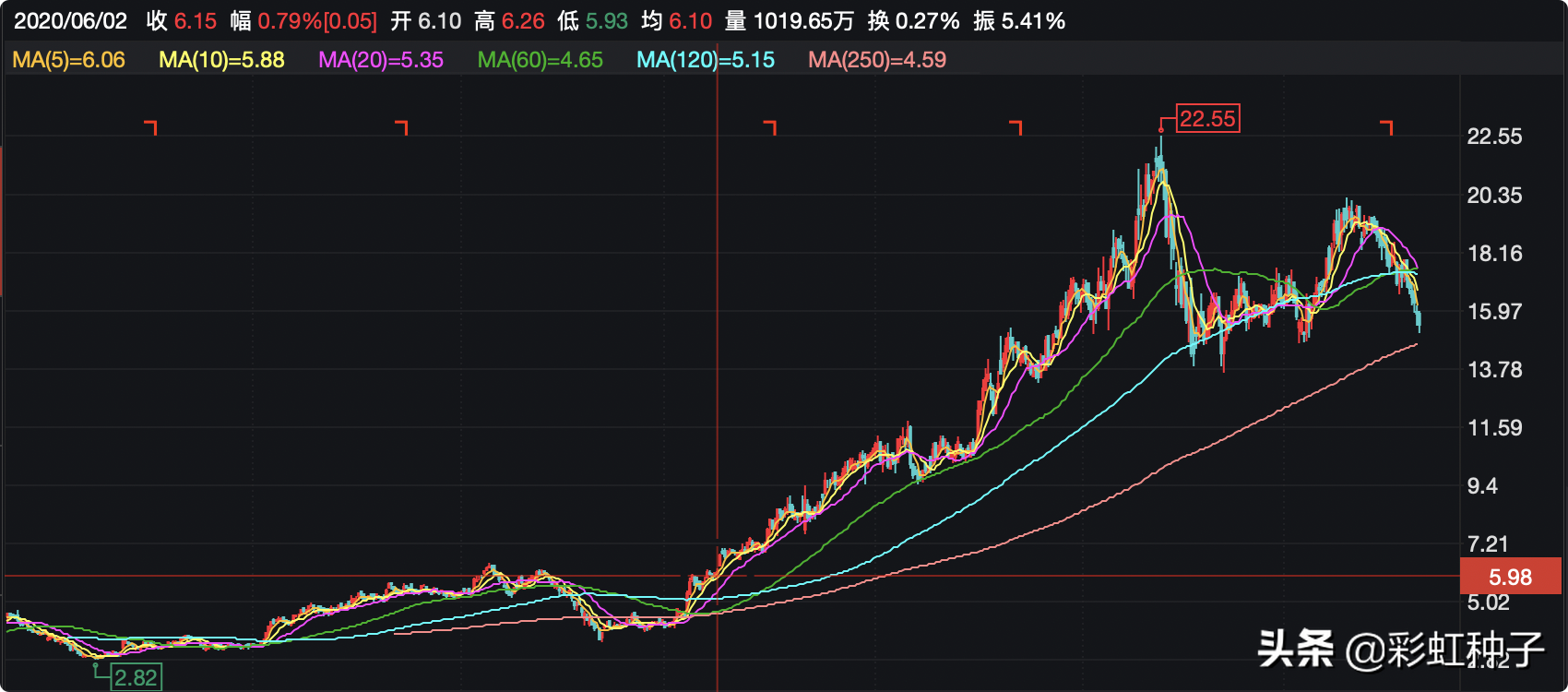Click the date 2020/06/02 in the header
This screenshot has height=692, width=1568.
[x=71, y=21]
